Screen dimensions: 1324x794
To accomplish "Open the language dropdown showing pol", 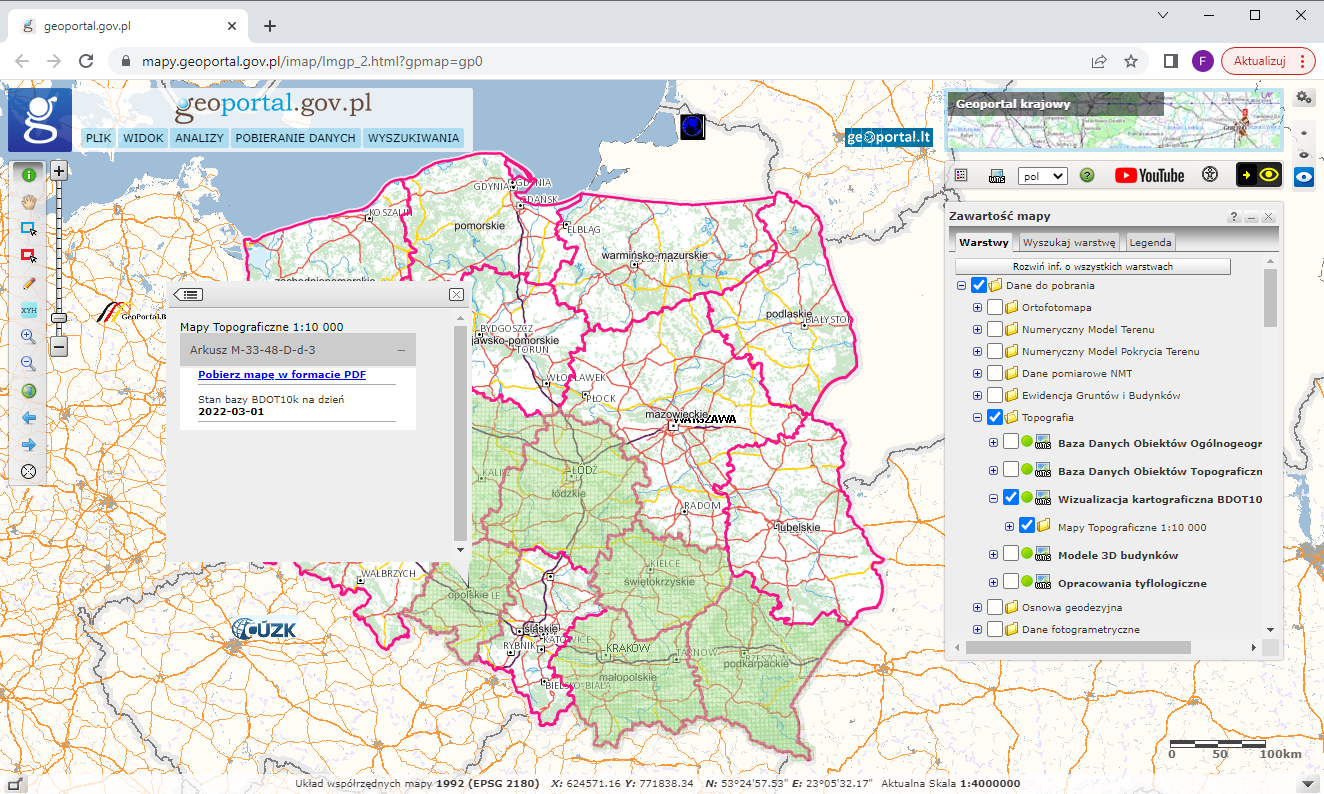I will (1042, 176).
